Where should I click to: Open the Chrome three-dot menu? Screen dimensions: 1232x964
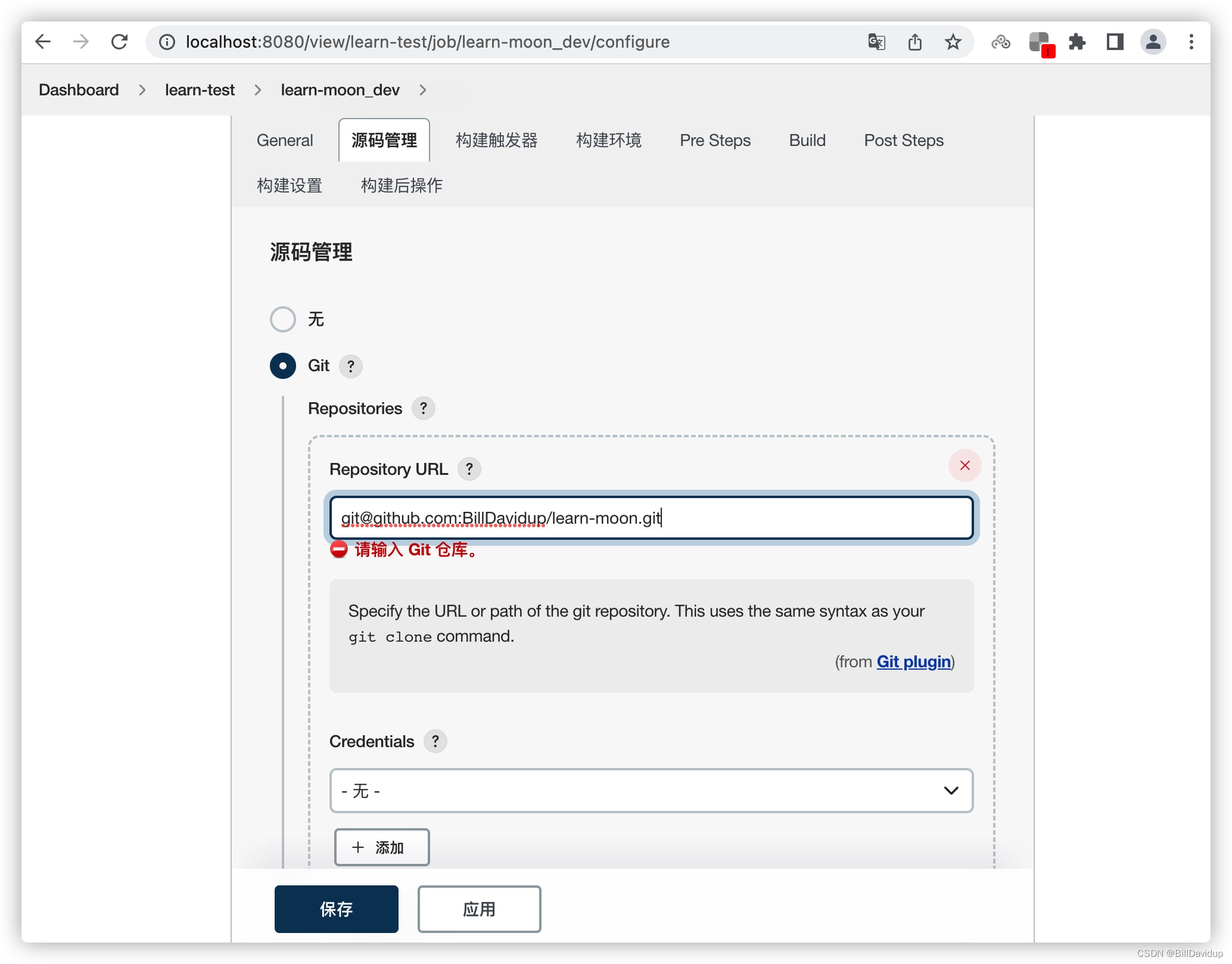(1191, 42)
